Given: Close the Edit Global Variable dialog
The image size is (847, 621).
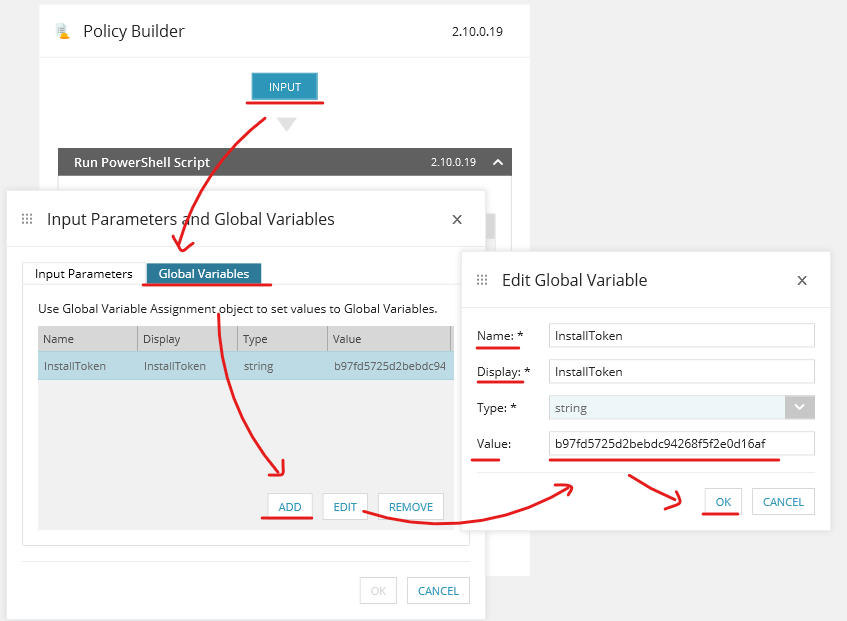Looking at the screenshot, I should click(x=802, y=280).
